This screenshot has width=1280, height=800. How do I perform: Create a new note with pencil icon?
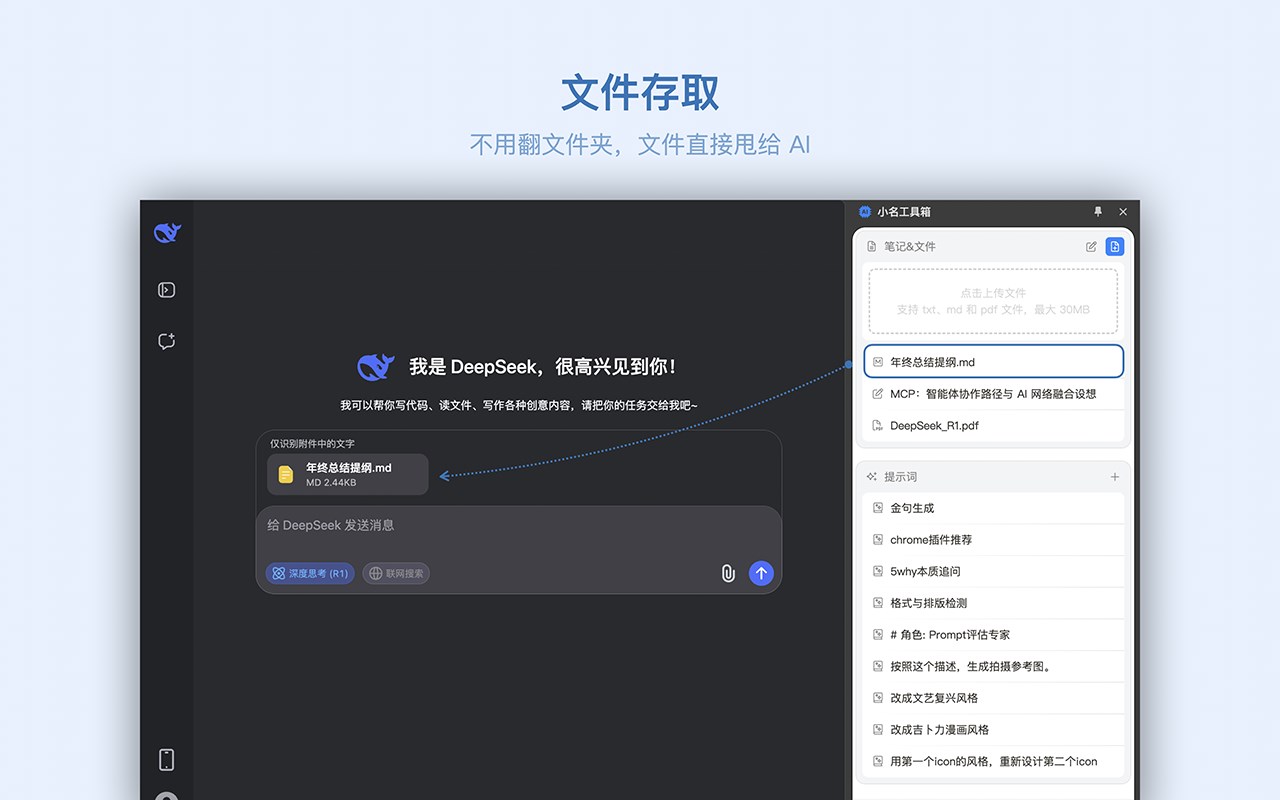(1091, 246)
